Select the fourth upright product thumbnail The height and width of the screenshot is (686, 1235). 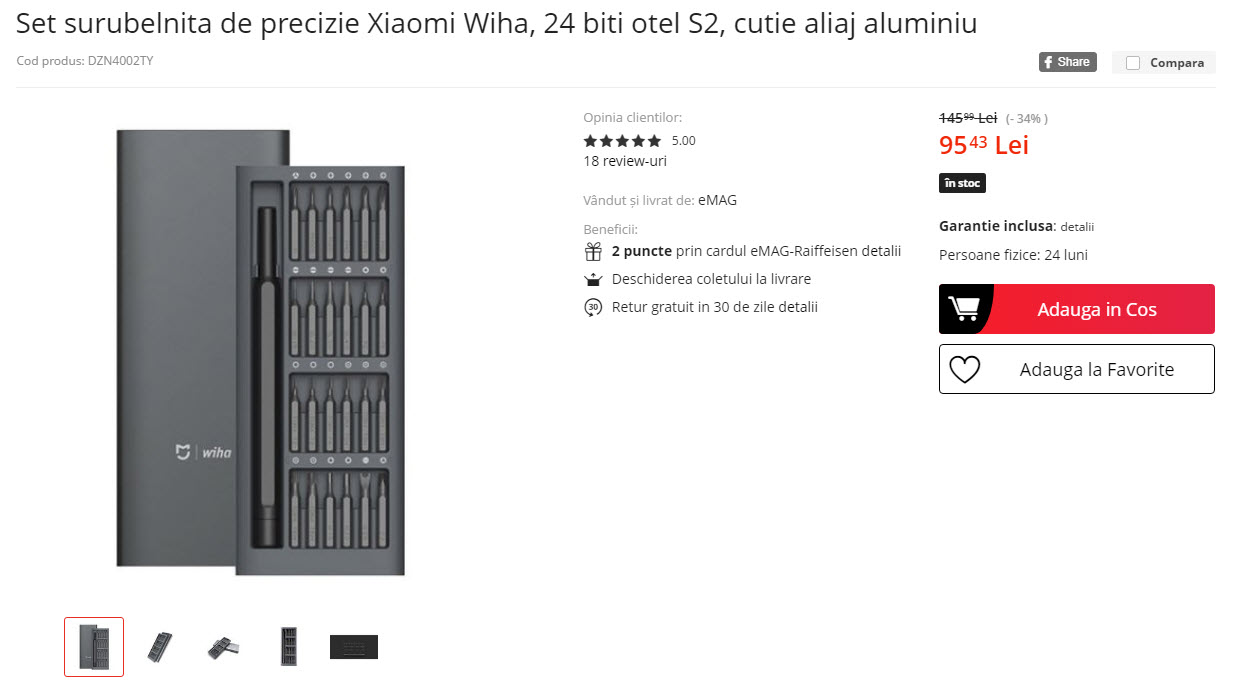pyautogui.click(x=289, y=647)
